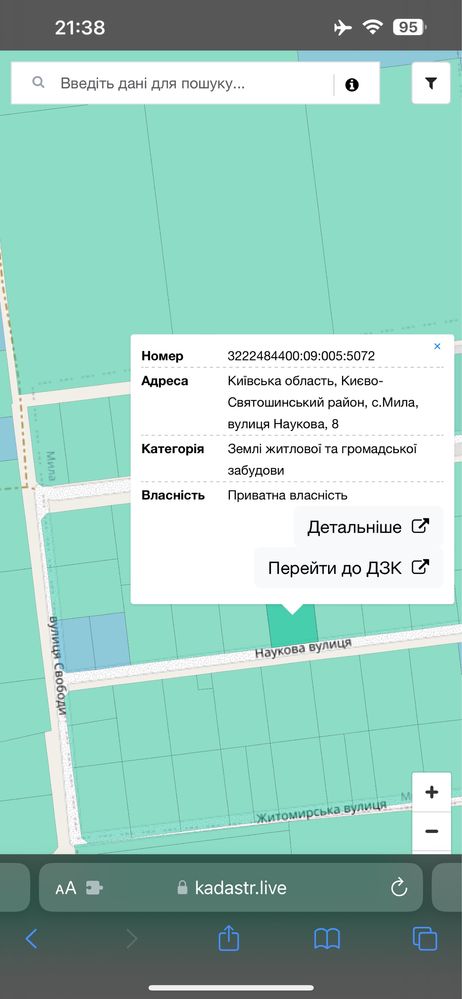Open Детальніше parcel details
The width and height of the screenshot is (462, 999).
pyautogui.click(x=368, y=527)
